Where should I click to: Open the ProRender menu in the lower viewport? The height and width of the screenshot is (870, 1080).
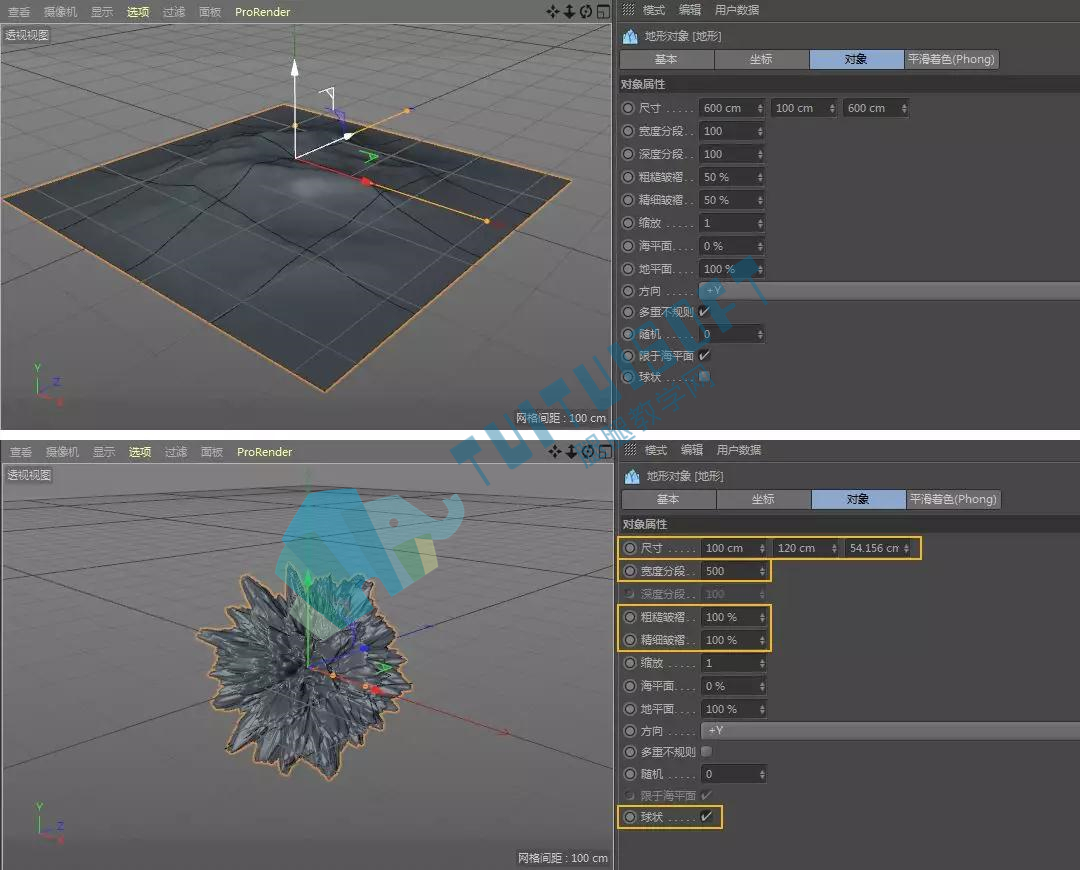264,452
